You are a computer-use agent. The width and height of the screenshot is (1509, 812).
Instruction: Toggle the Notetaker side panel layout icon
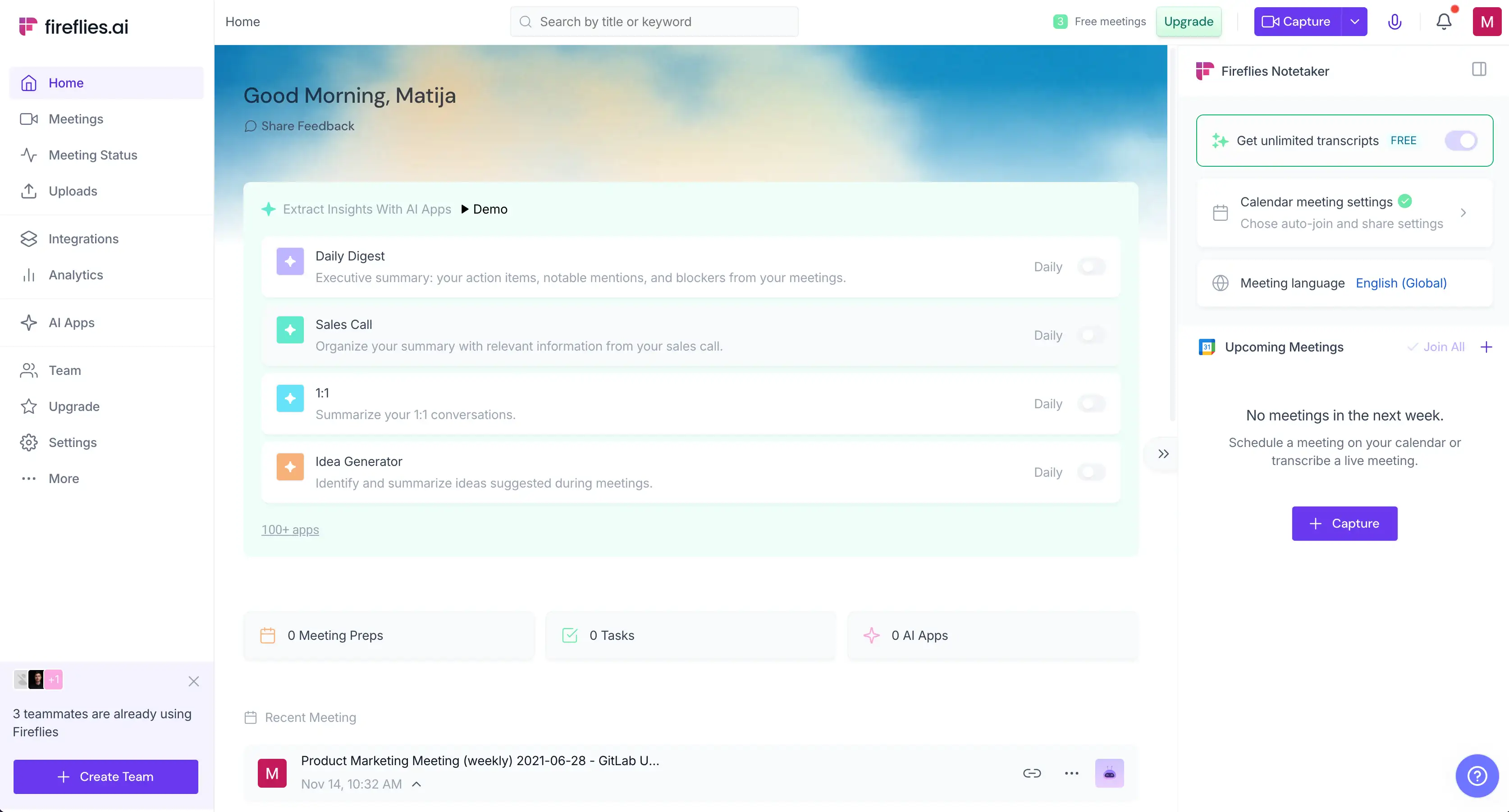(x=1478, y=70)
